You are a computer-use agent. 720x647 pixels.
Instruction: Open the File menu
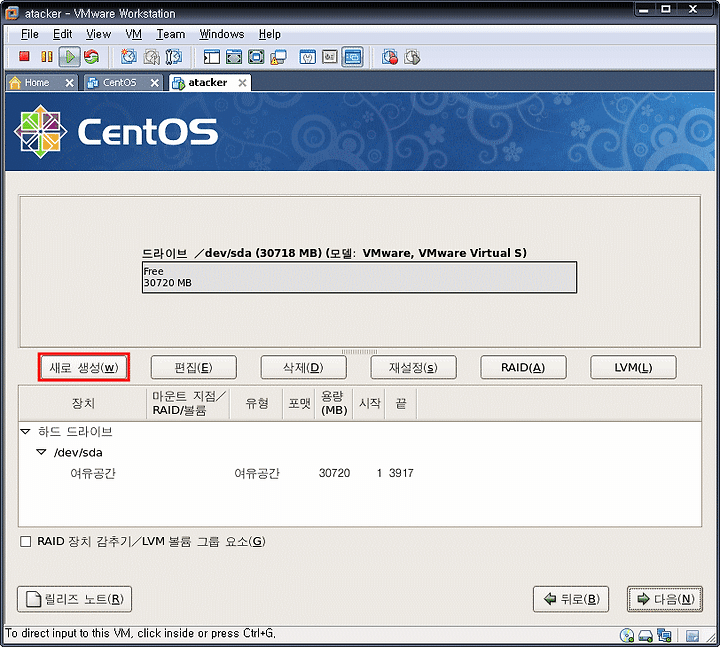(30, 34)
